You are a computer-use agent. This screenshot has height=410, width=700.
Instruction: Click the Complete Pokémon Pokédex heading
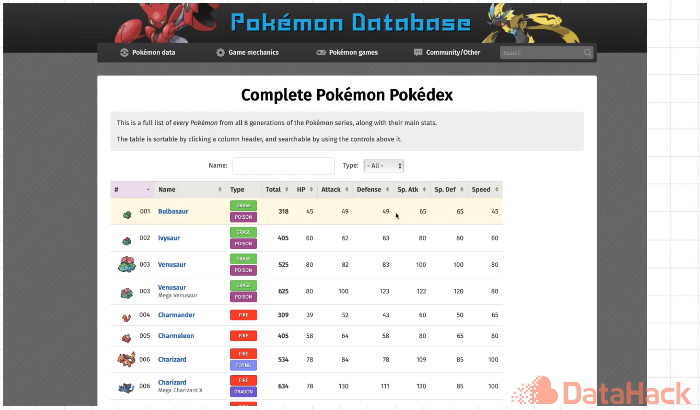pos(347,95)
